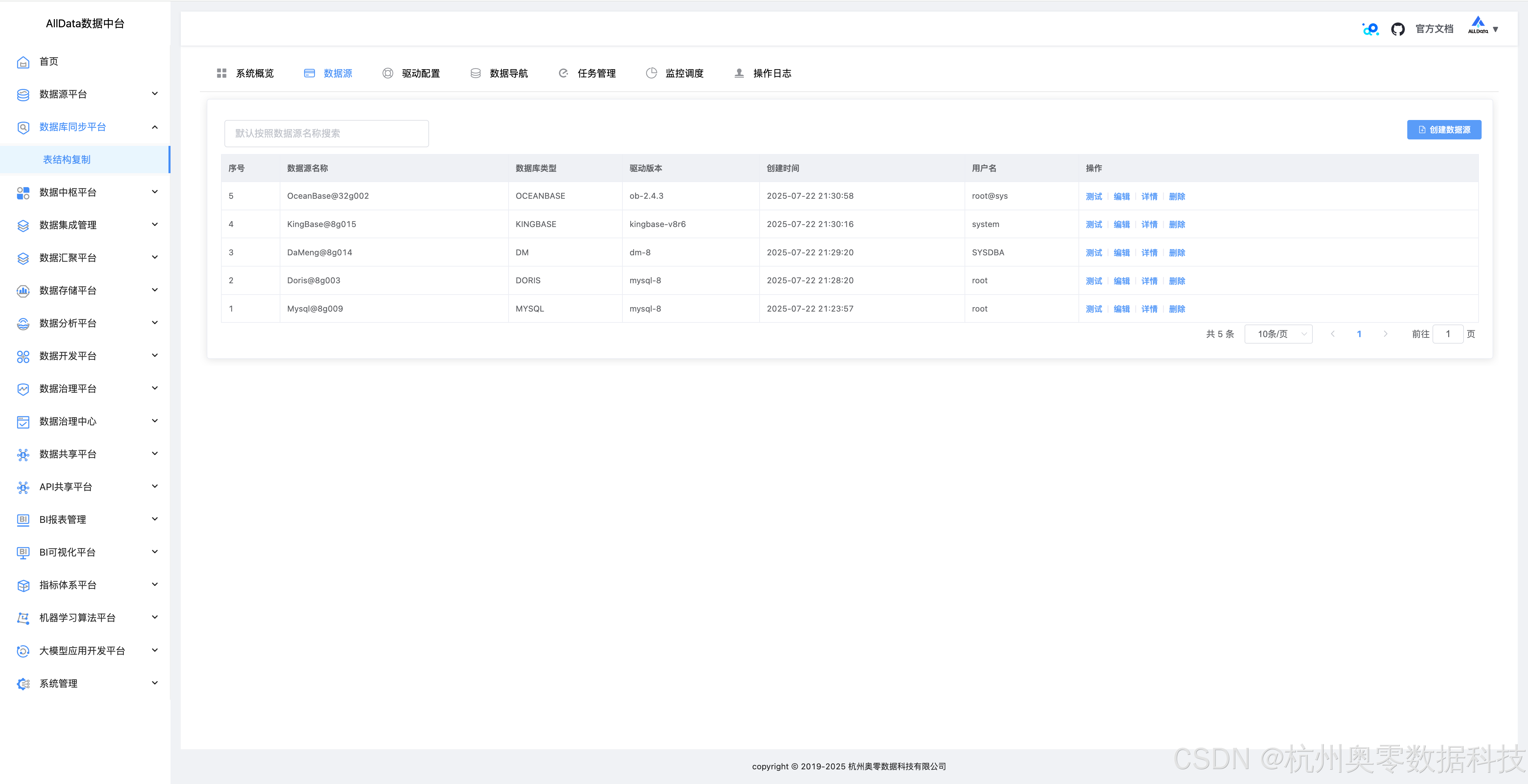Click the blue logo icon beside GitHub
This screenshot has width=1528, height=784.
[1370, 29]
